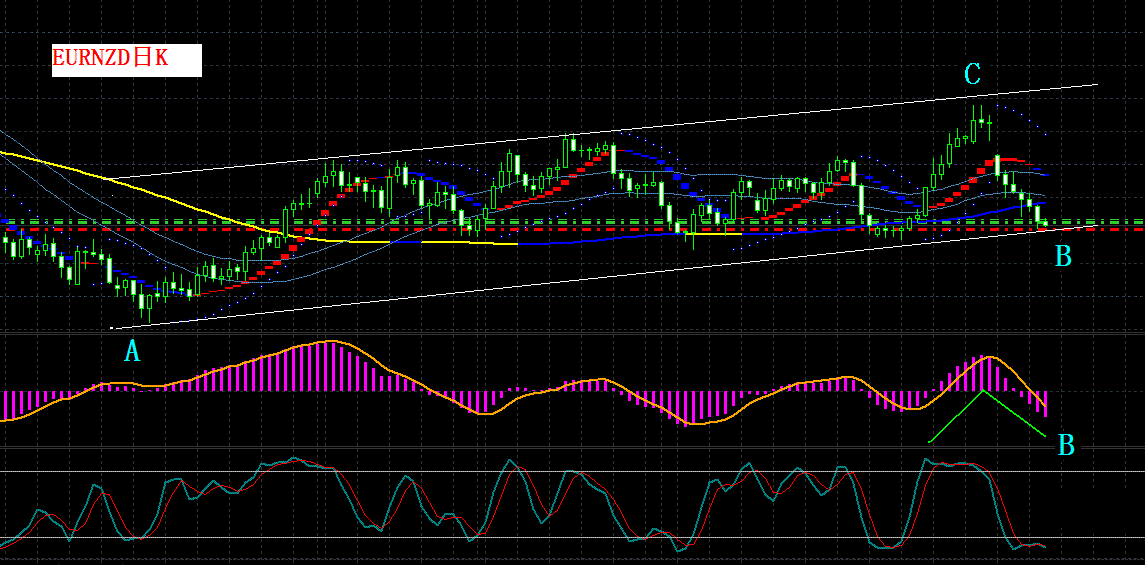Select the green peak-shaped line in the MACD panel

click(x=987, y=416)
